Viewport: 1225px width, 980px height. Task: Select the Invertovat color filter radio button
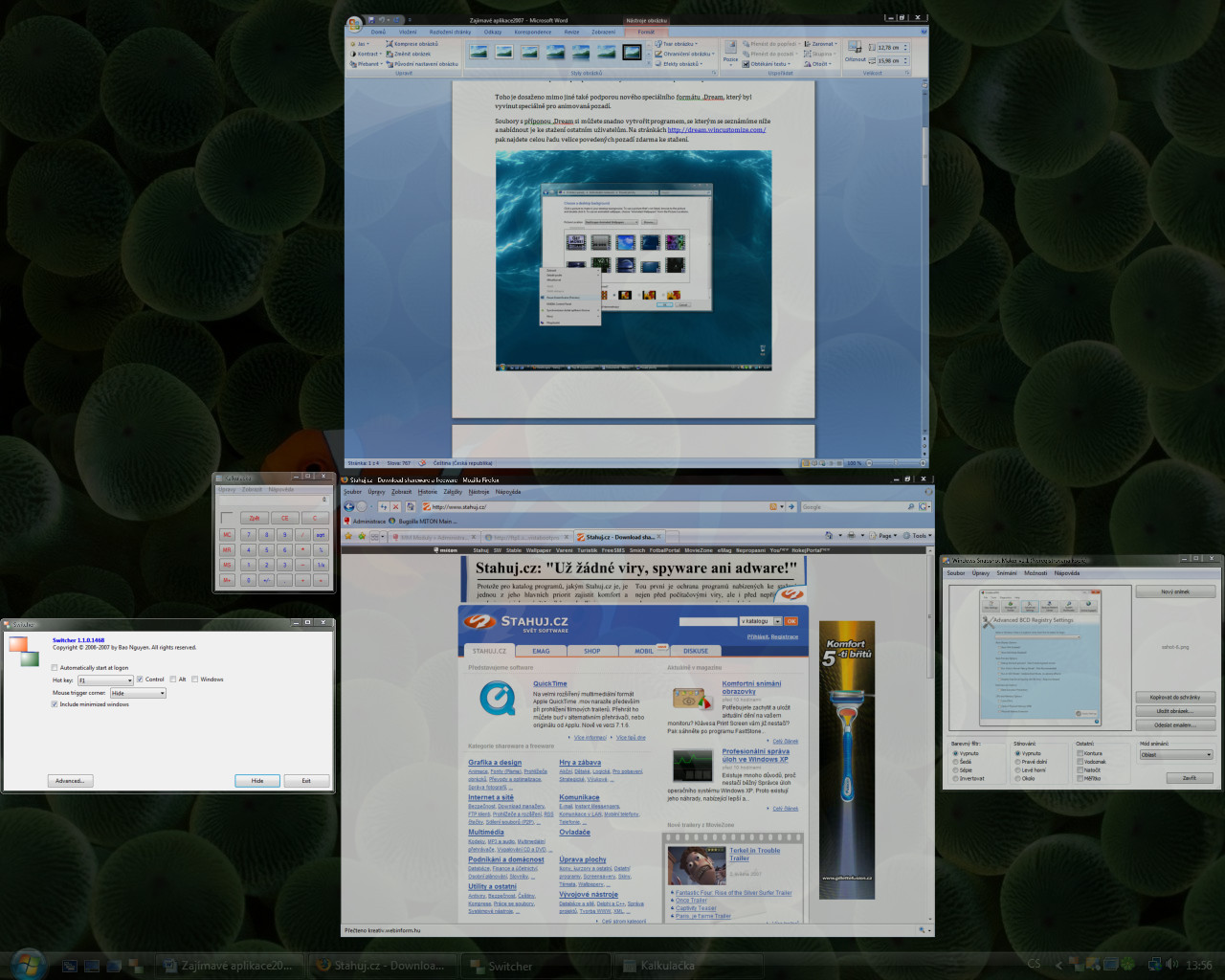(956, 778)
